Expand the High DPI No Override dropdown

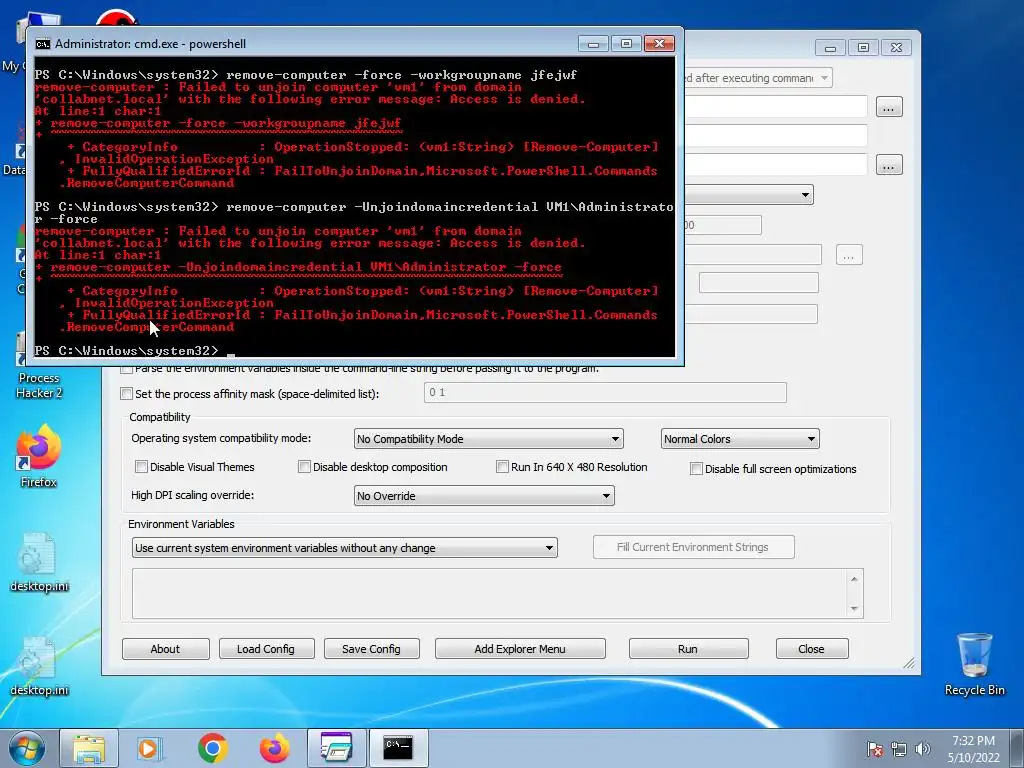484,496
